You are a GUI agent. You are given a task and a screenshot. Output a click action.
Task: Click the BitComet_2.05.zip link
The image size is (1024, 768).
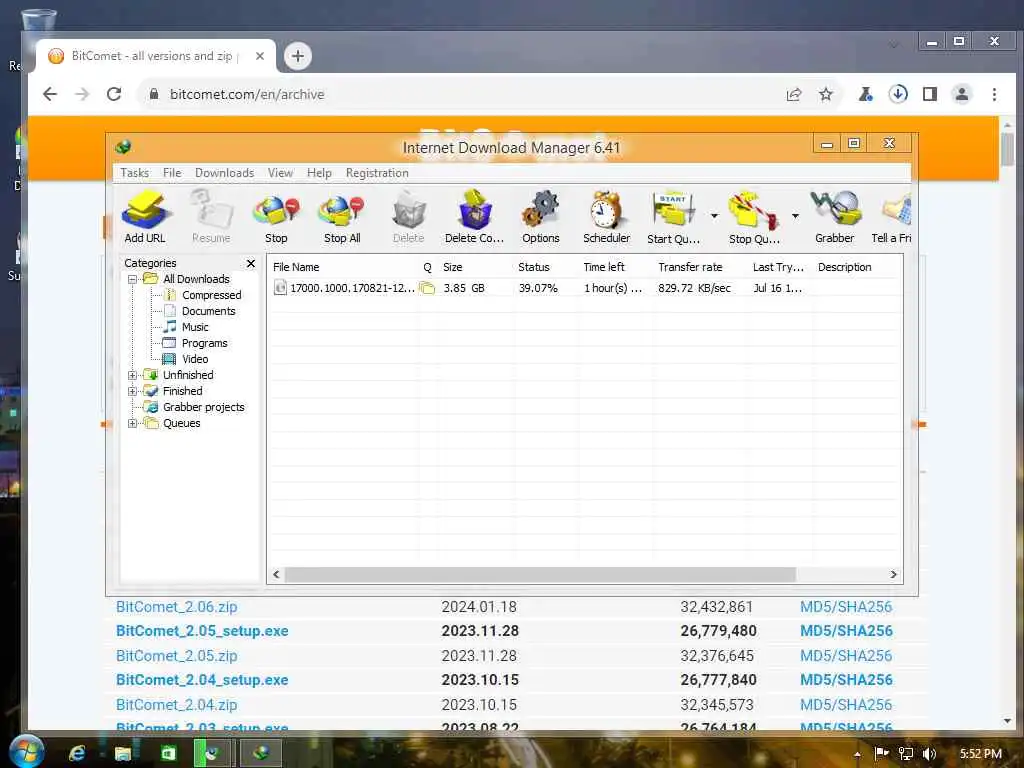click(x=176, y=656)
